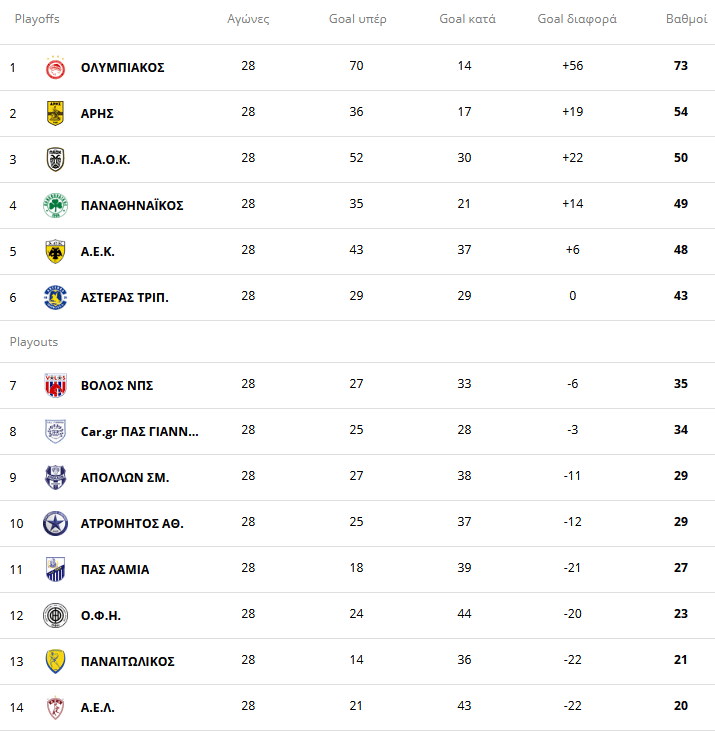
Task: Click the ΠΑΣ ΛΑΜΙΑ team name
Action: [115, 570]
